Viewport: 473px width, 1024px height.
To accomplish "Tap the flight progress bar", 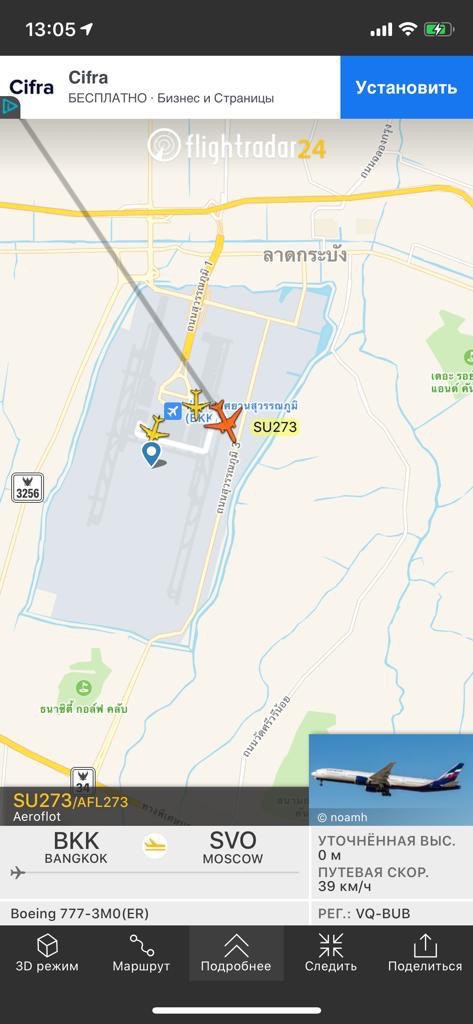I will click(155, 872).
